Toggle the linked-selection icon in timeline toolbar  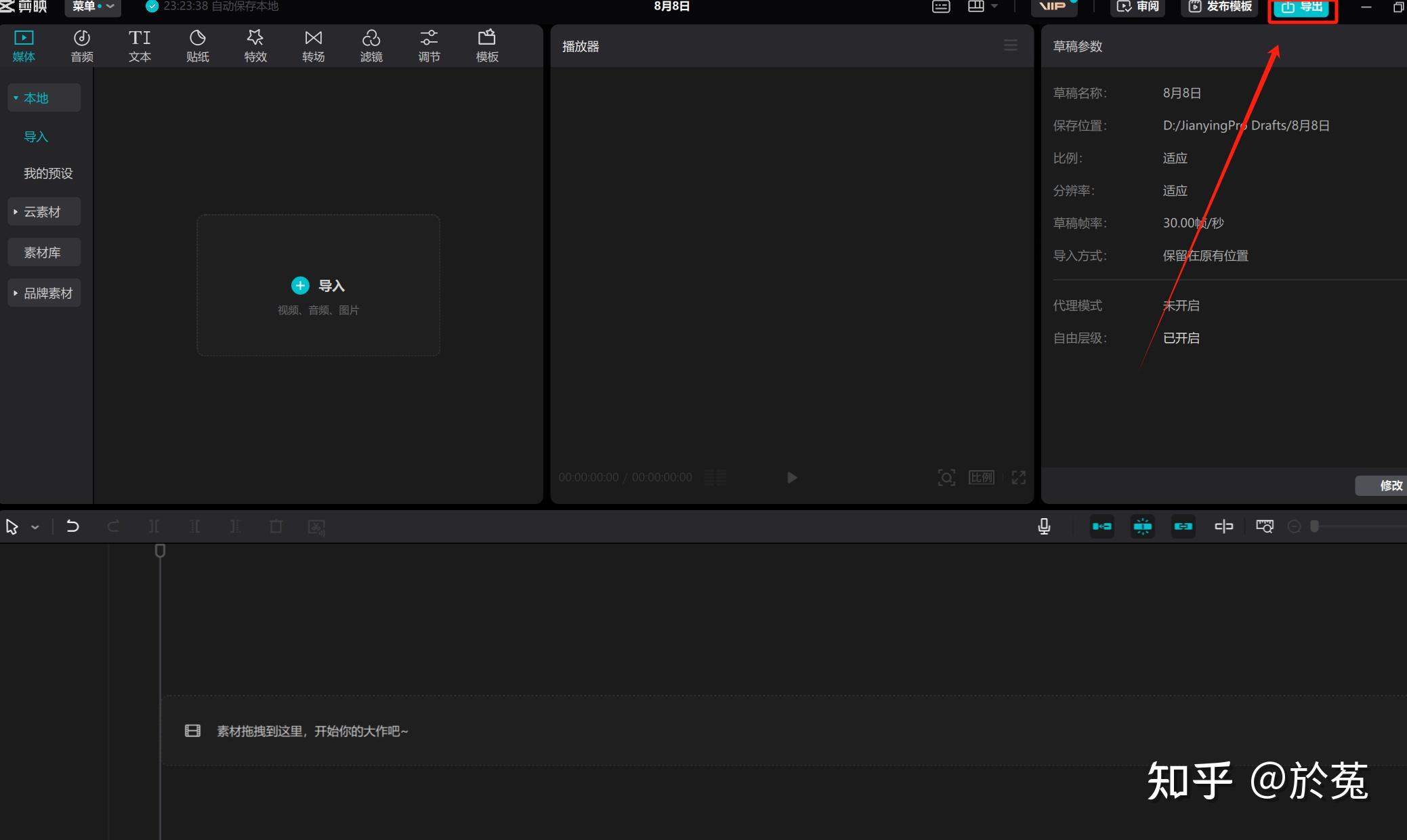click(x=1182, y=526)
